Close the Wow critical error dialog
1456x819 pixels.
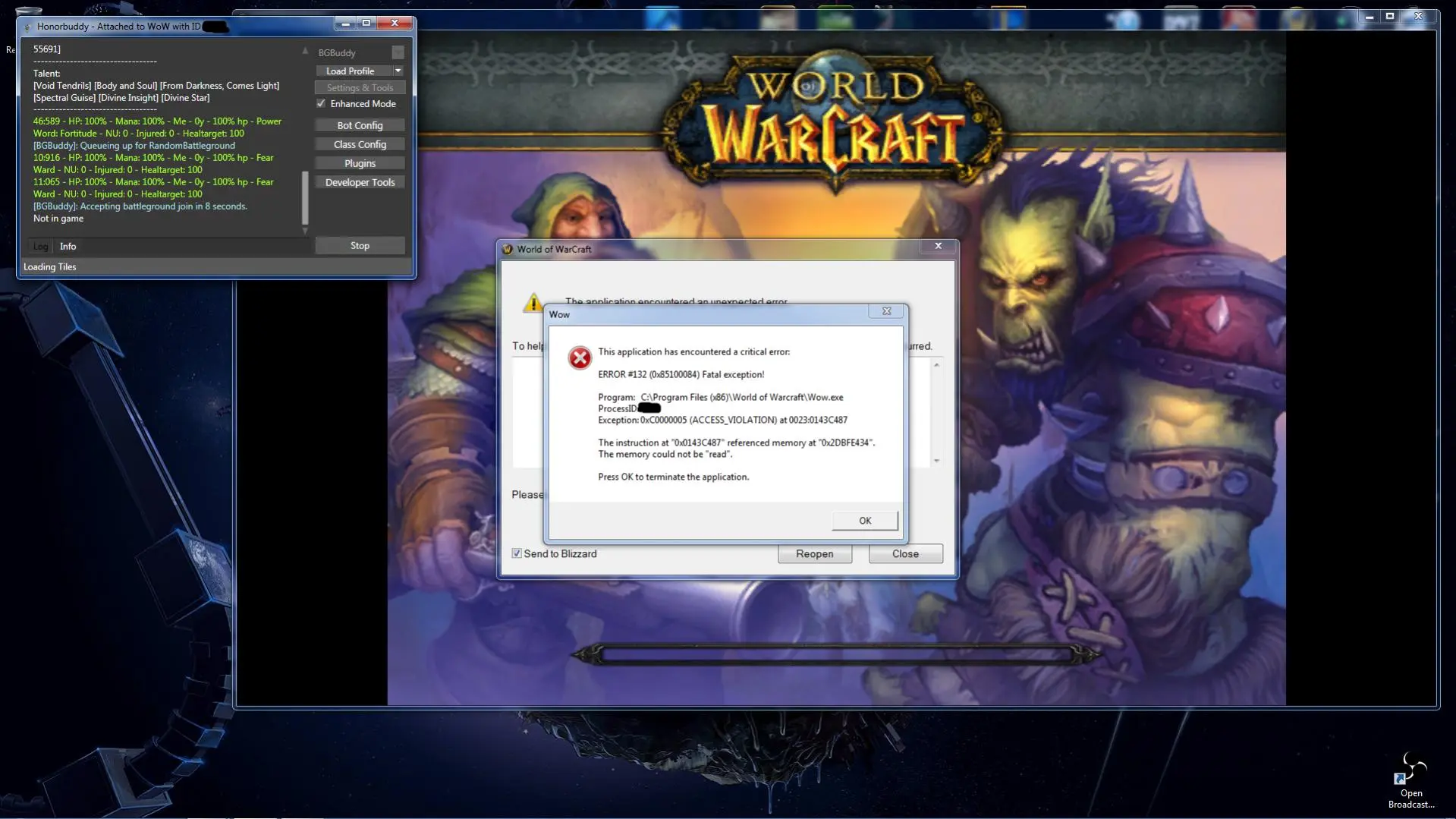886,311
